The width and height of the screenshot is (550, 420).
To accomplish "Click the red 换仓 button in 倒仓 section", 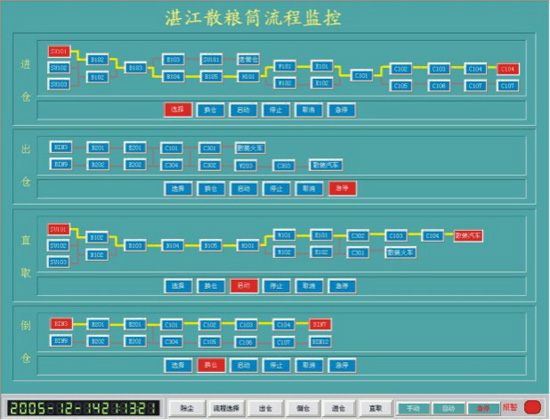I will 211,365.
